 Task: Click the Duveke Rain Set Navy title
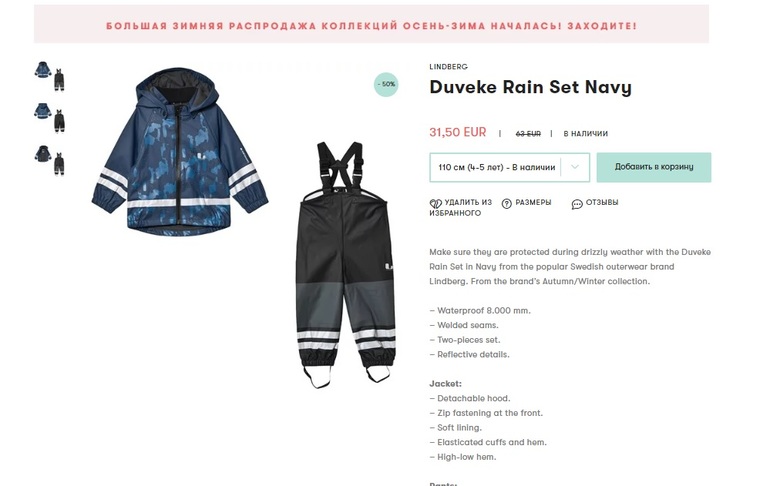(530, 87)
